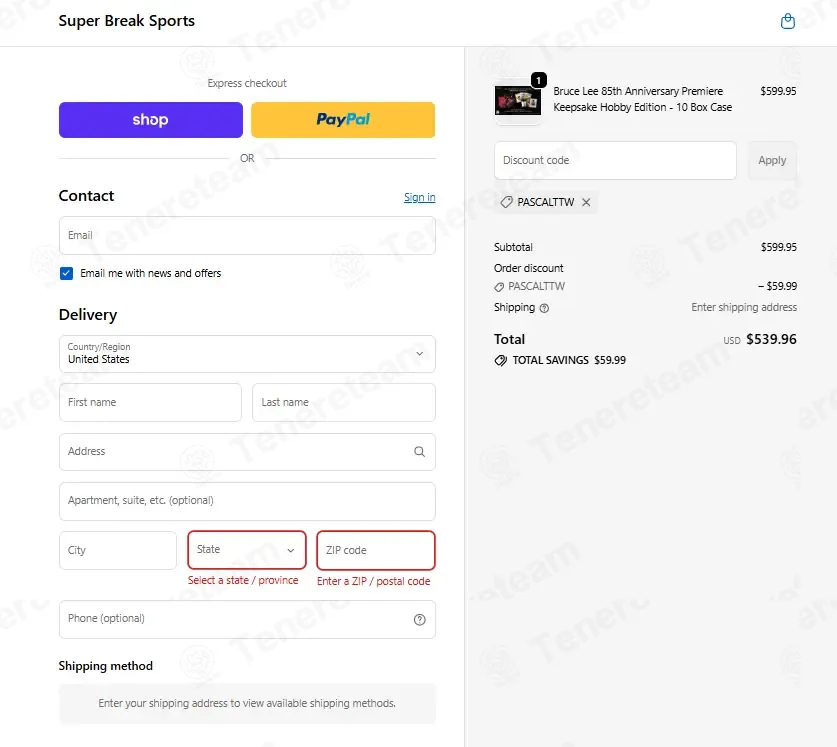Click the Bruce Lee 85th Anniversary product name
The width and height of the screenshot is (837, 747).
(x=642, y=99)
